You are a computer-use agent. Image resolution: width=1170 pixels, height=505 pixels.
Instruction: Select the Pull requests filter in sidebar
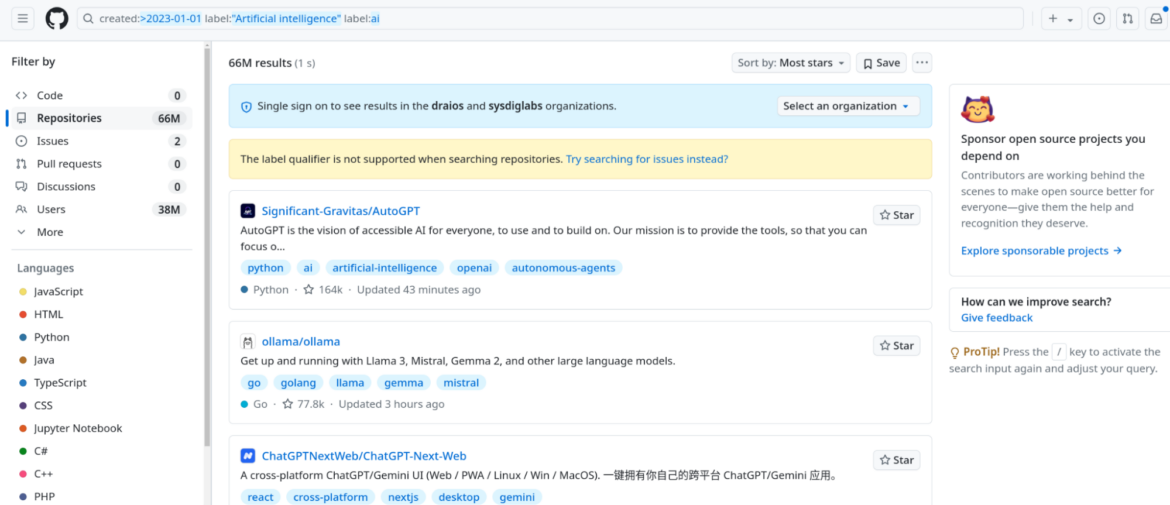click(x=99, y=164)
